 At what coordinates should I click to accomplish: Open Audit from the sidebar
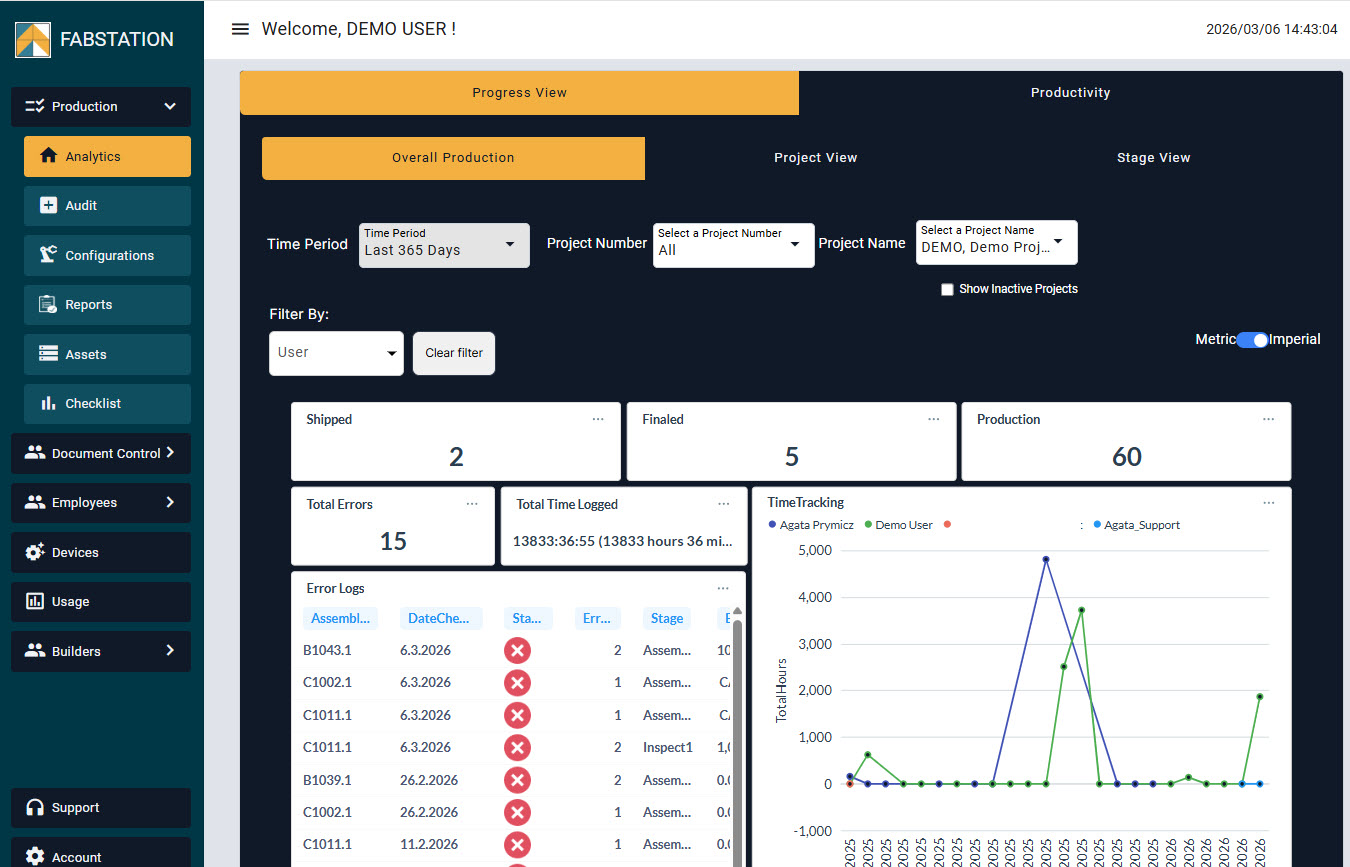[107, 206]
